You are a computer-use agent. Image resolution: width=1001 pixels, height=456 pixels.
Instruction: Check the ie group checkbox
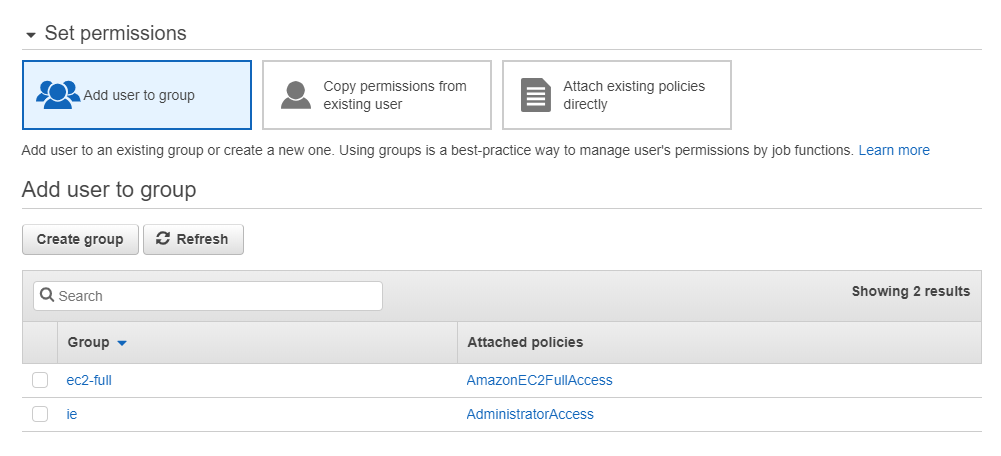(x=40, y=414)
